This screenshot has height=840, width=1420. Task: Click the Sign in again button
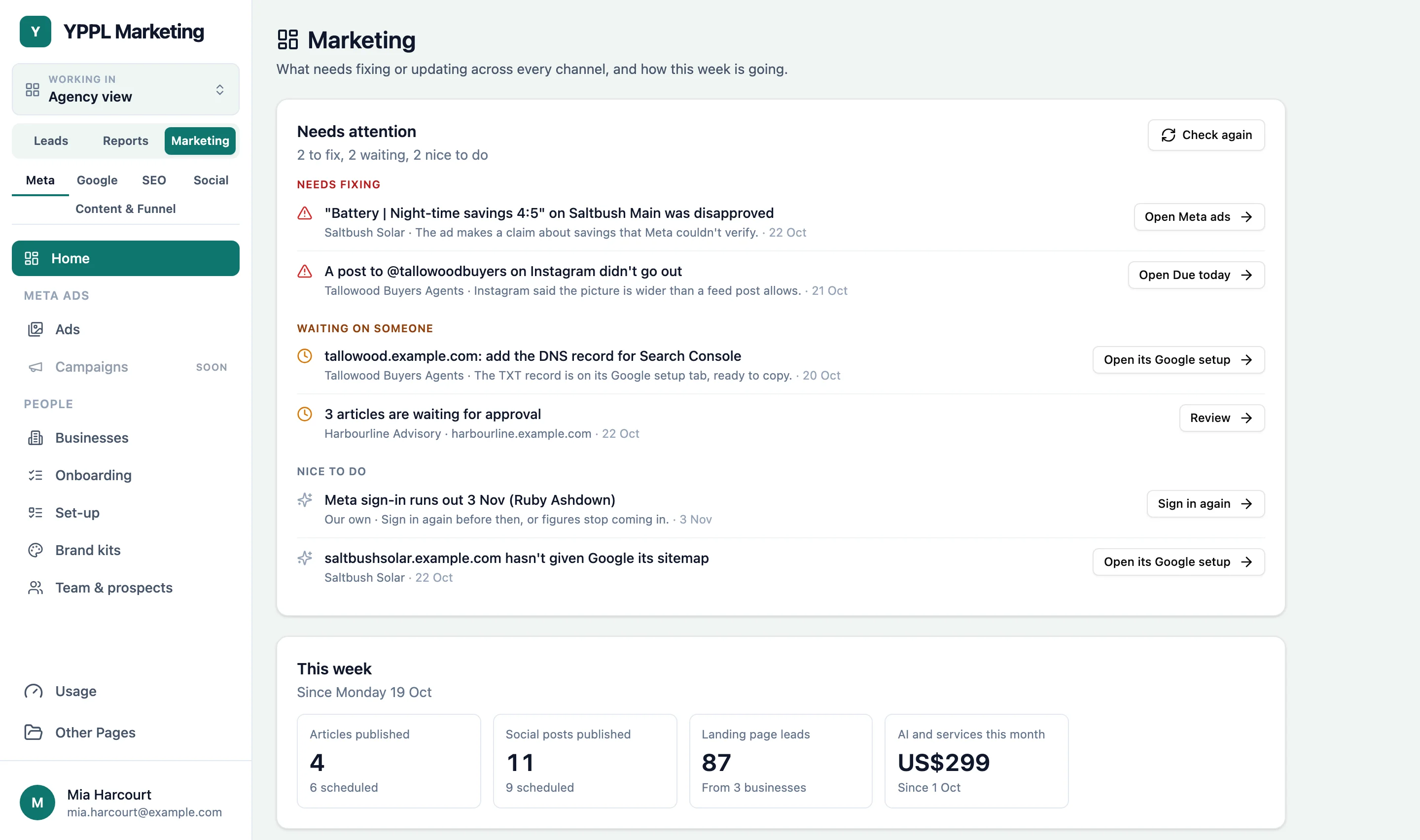(1206, 504)
